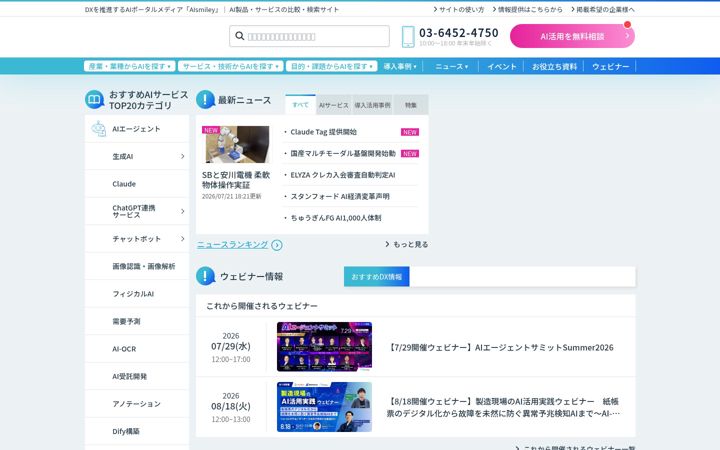Select the すべて news tab
720x450 pixels.
[300, 105]
